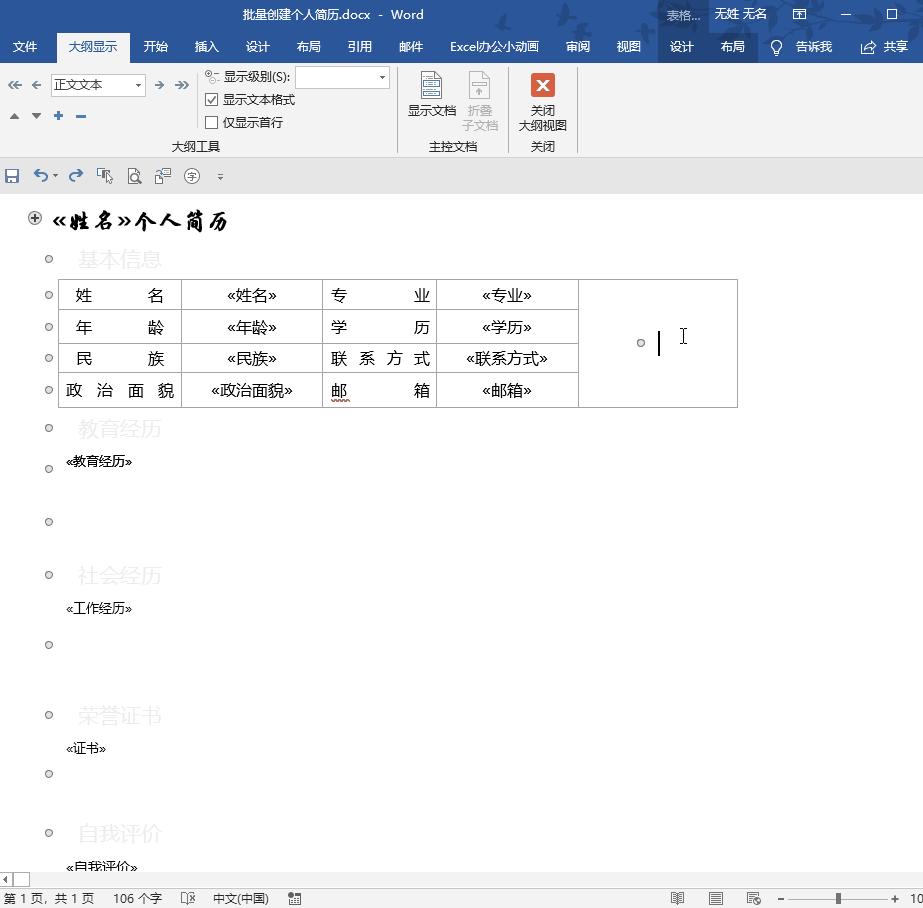The image size is (923, 908).
Task: Open the 显示级别 dropdown
Action: pos(380,77)
